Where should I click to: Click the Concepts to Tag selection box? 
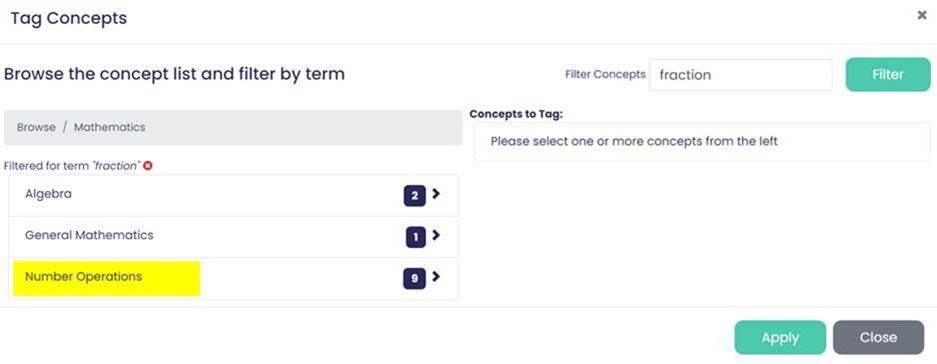point(702,142)
